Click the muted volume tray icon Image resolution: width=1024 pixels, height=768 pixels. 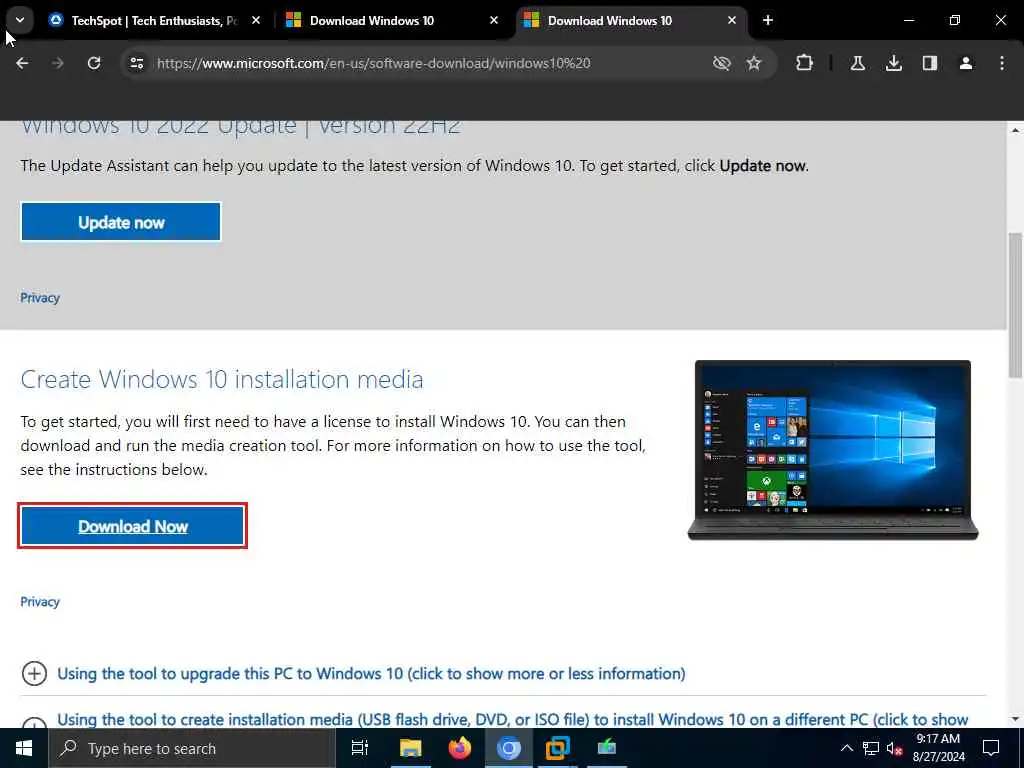(894, 748)
